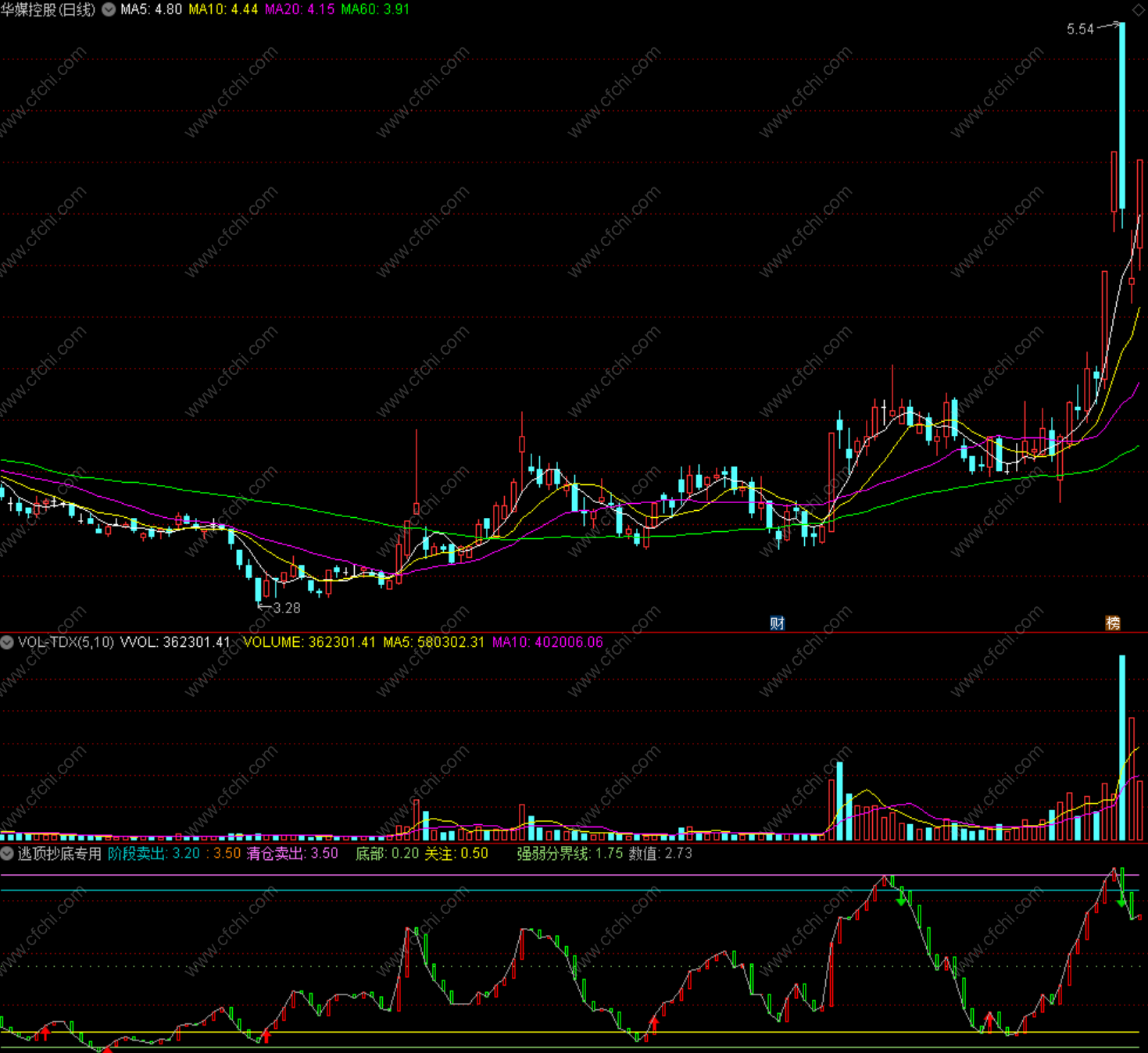Click the yellow MA10: 4.44 label

coord(224,10)
